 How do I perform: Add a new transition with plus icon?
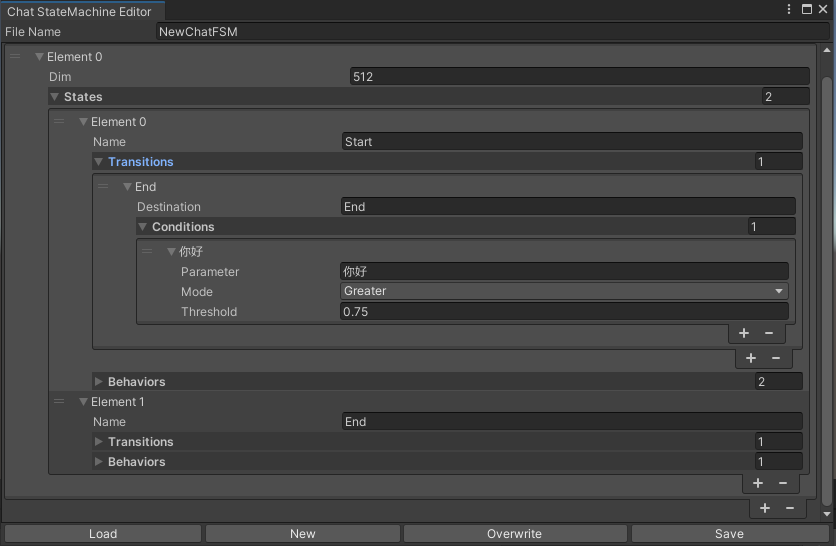click(x=751, y=358)
